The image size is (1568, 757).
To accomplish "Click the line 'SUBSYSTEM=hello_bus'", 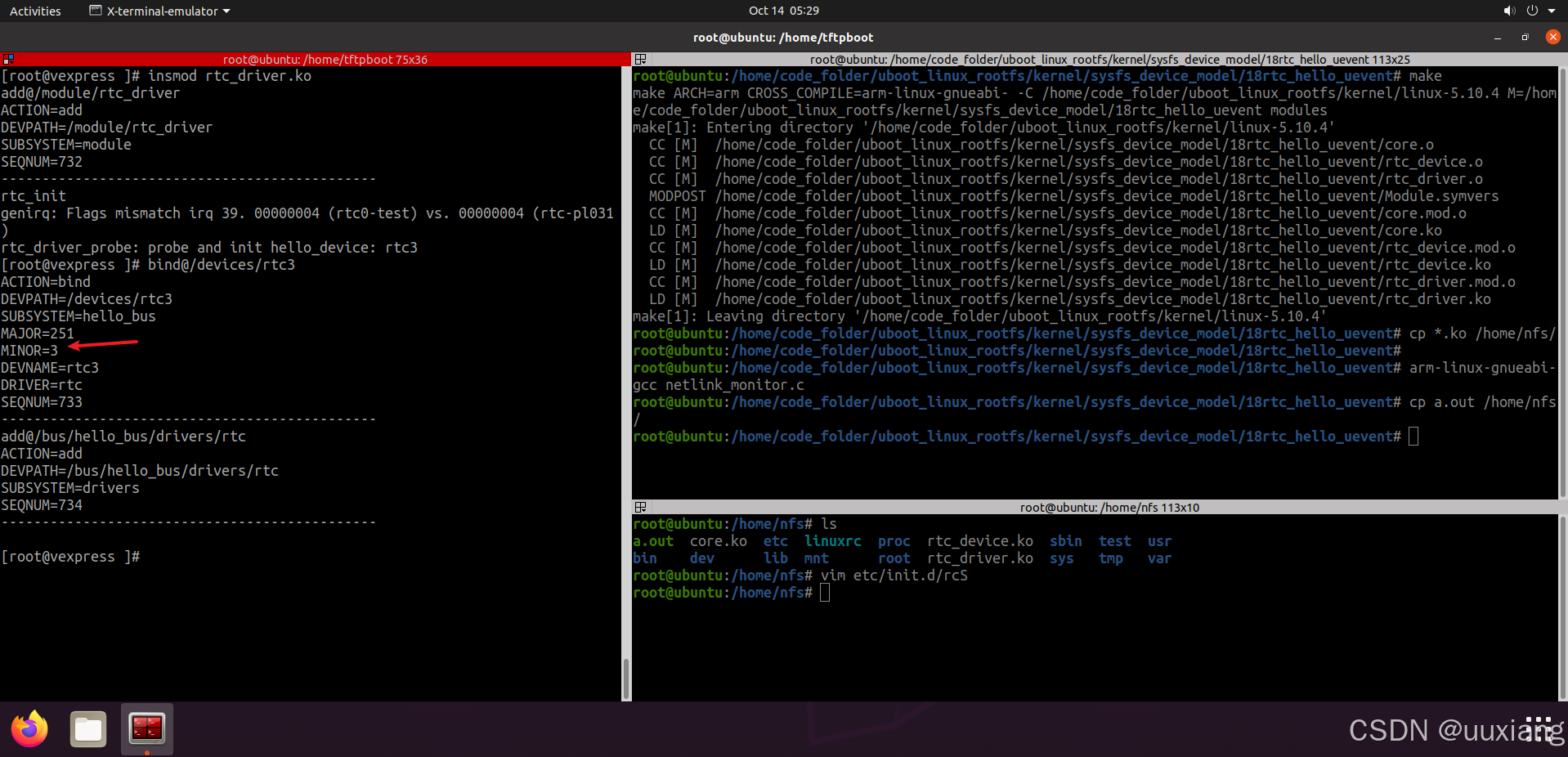I will coord(78,316).
